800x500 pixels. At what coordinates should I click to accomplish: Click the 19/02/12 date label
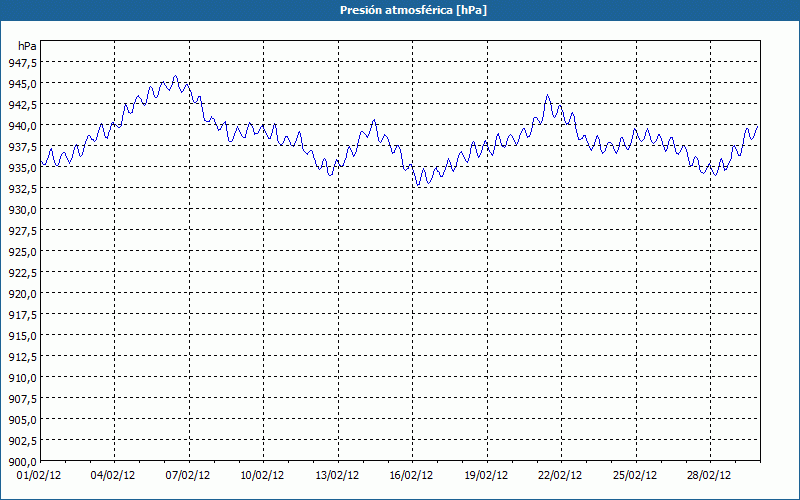(x=486, y=475)
